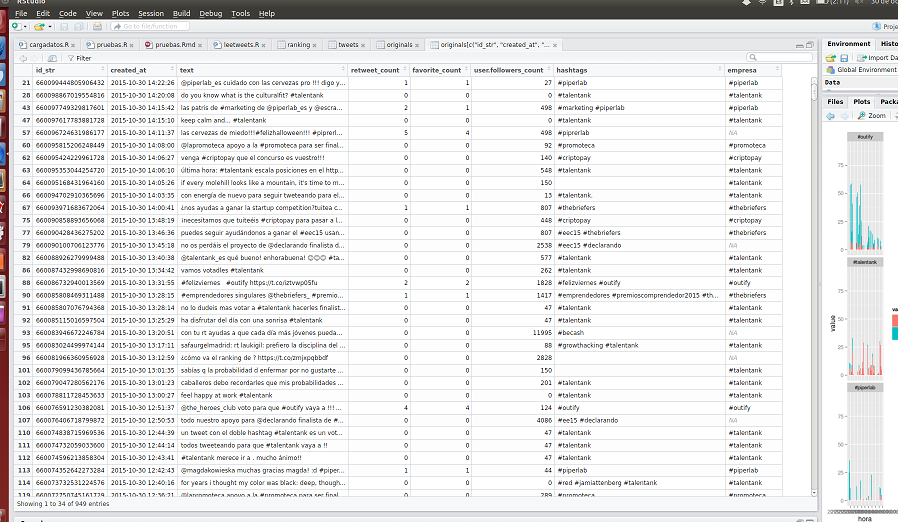Viewport: 898px width, 522px height.
Task: Click the Save document icon
Action: tap(64, 26)
